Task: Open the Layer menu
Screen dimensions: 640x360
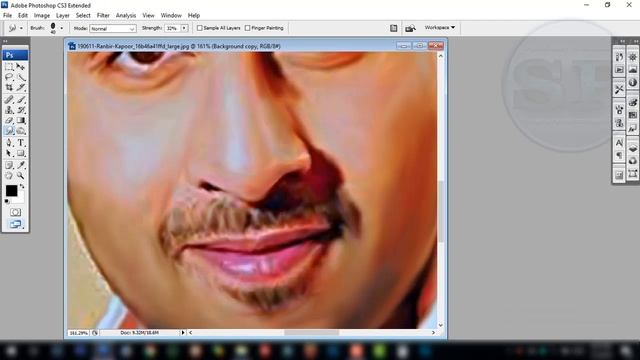Action: click(62, 16)
